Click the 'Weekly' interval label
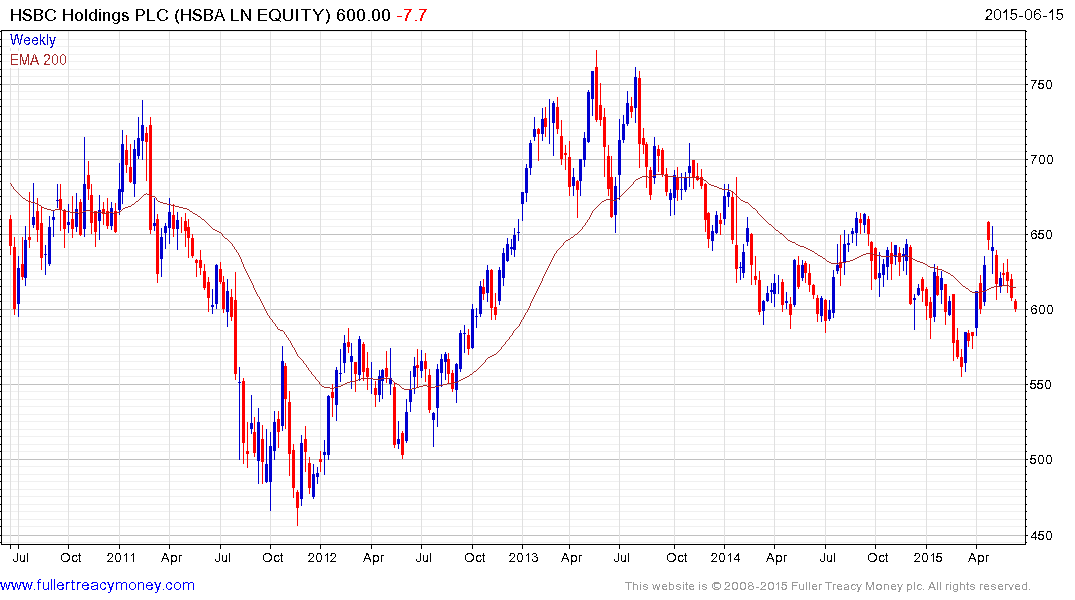This screenshot has width=1075, height=600. pyautogui.click(x=33, y=40)
